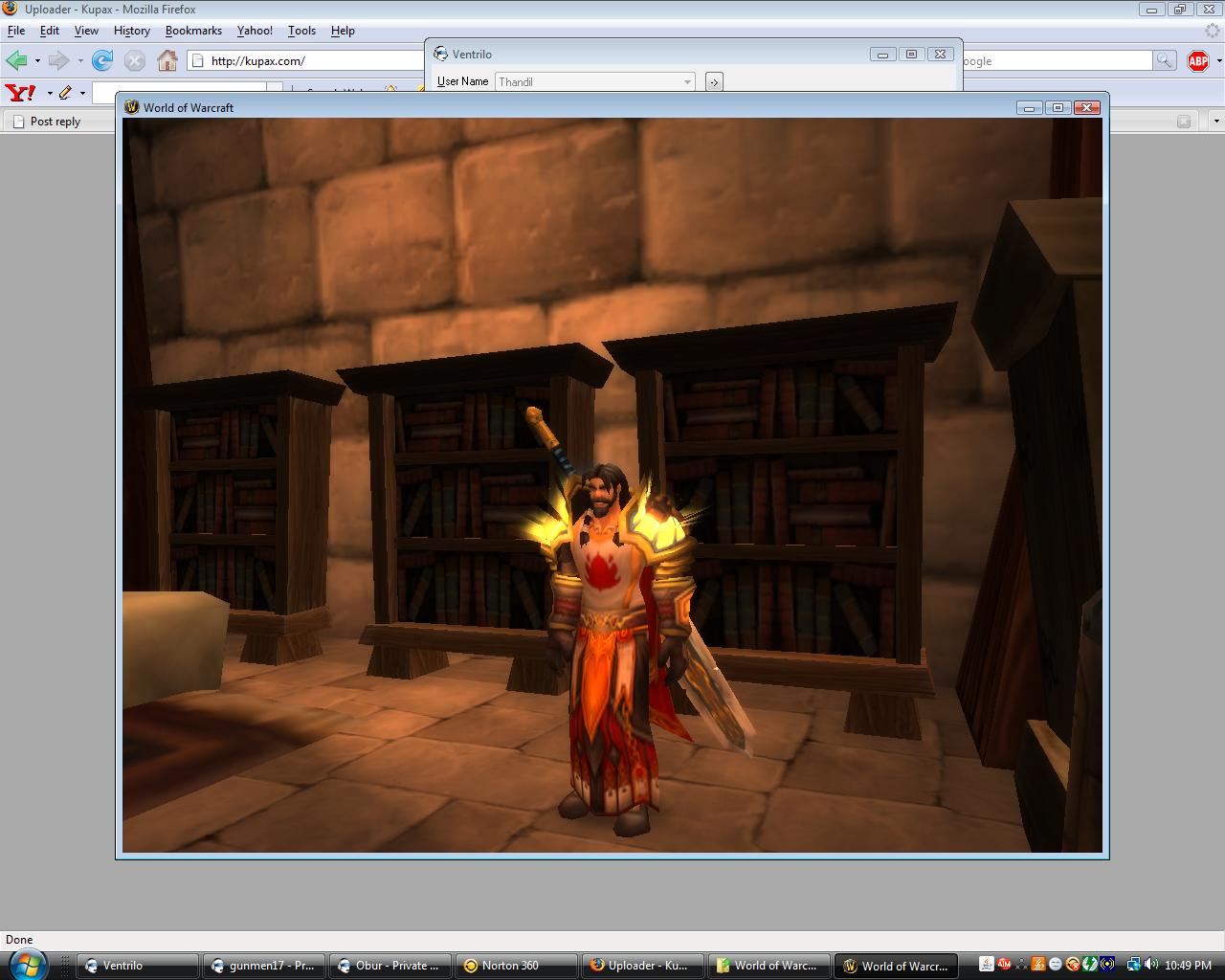Open Norton 360 from the taskbar
The width and height of the screenshot is (1225, 980).
coord(517,966)
